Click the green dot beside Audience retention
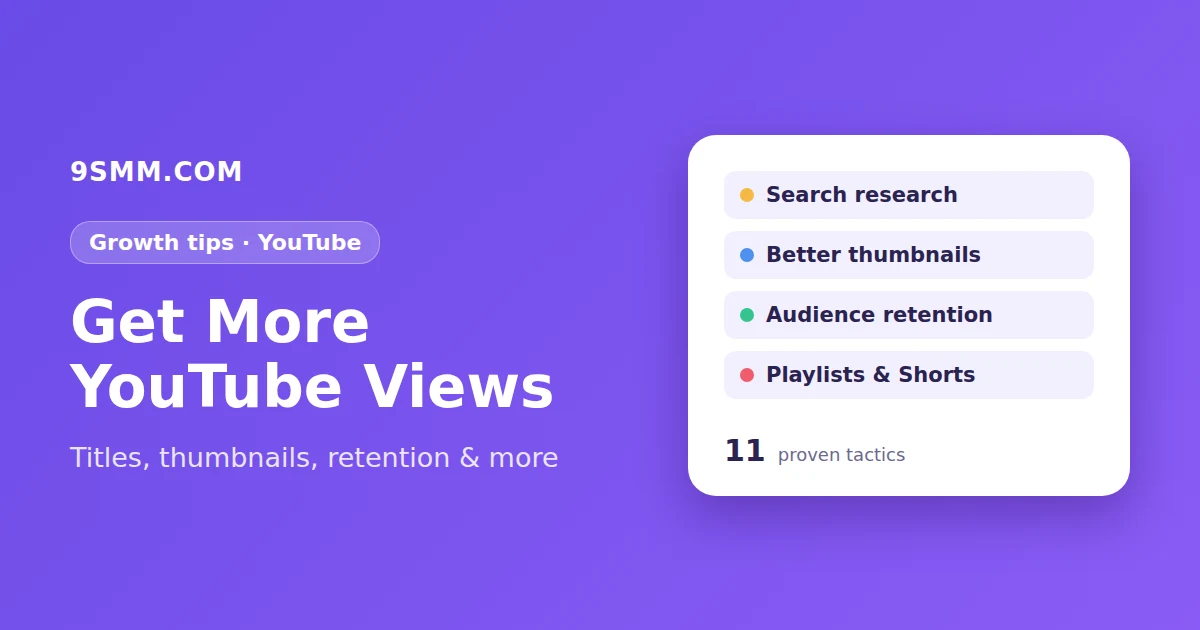 click(x=747, y=315)
